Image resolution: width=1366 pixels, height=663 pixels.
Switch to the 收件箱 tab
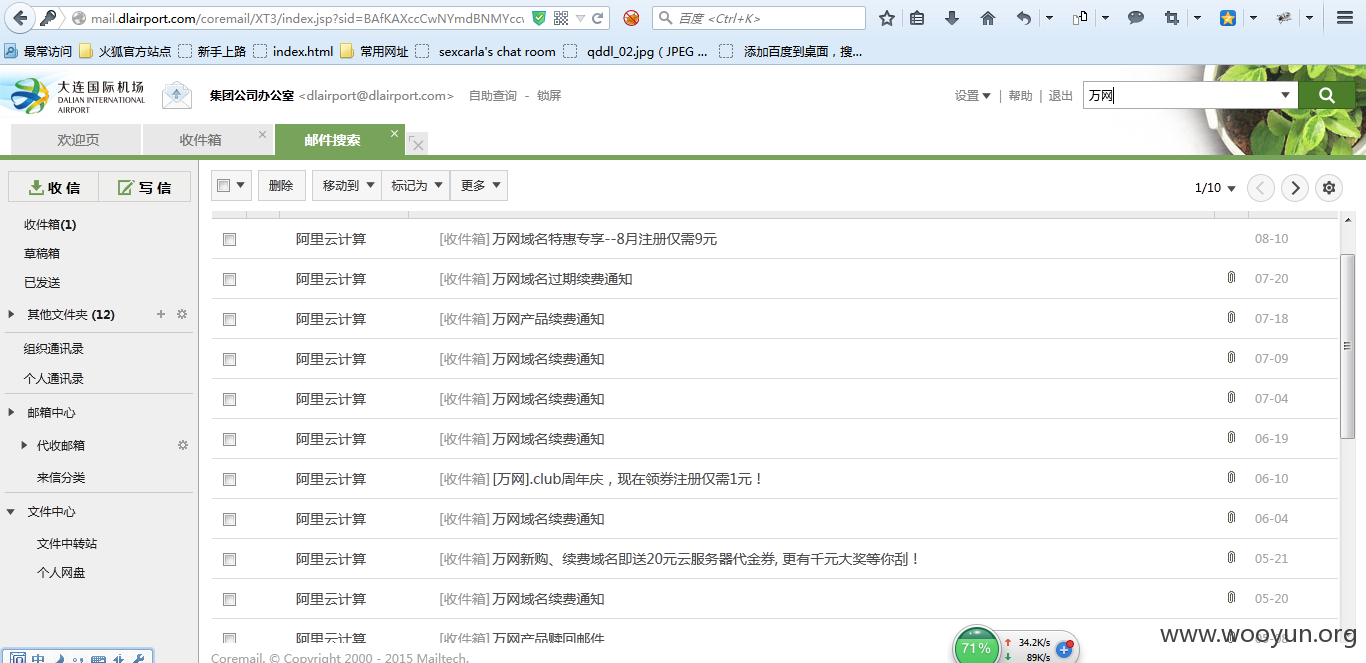pyautogui.click(x=201, y=140)
